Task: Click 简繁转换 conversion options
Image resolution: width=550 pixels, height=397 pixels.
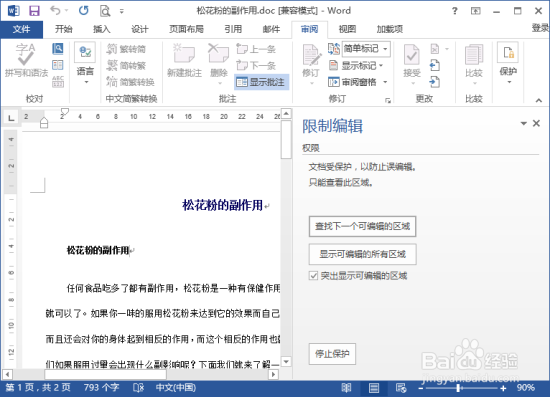Action: click(130, 82)
